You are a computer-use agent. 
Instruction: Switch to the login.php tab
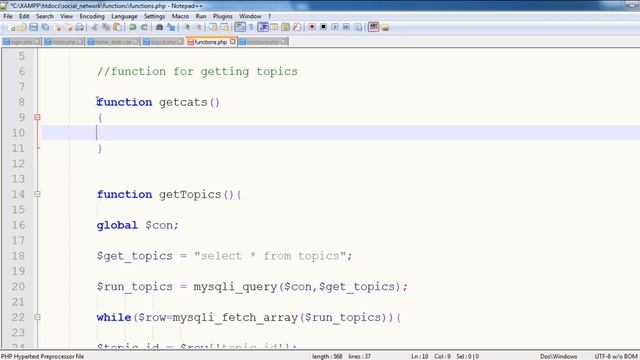click(21, 42)
